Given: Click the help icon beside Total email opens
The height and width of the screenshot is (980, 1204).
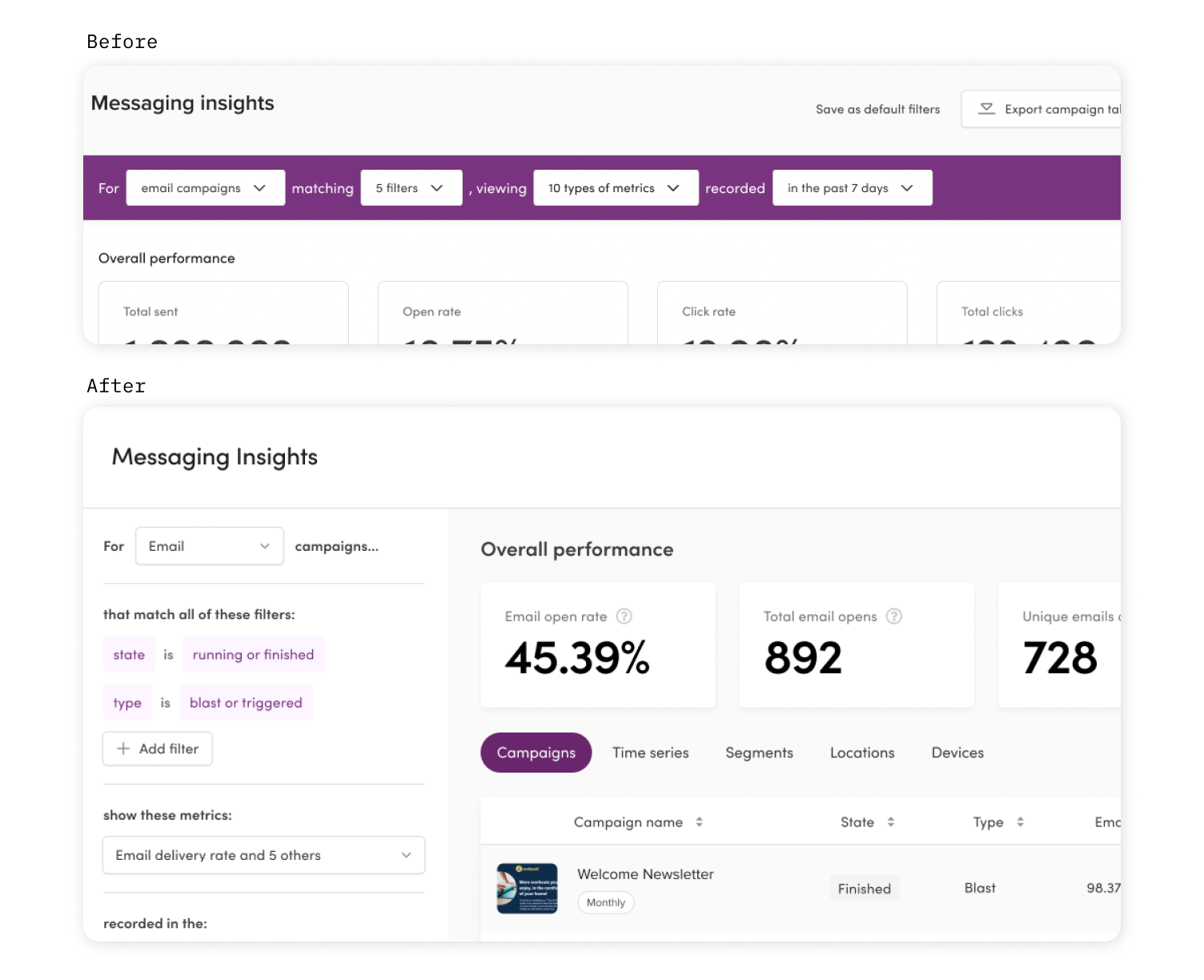Looking at the screenshot, I should 894,616.
